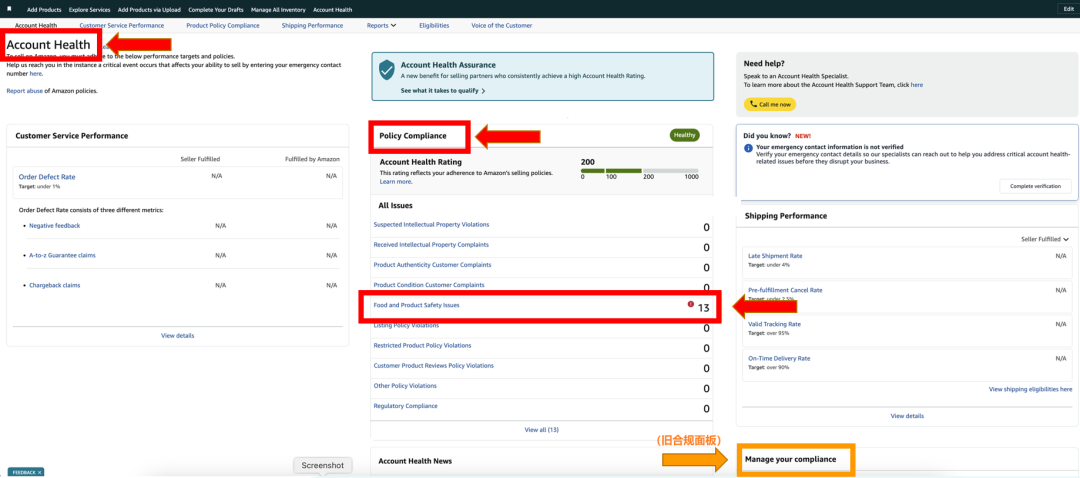Click the red alert icon beside 13
The width and height of the screenshot is (1080, 478).
click(x=691, y=304)
